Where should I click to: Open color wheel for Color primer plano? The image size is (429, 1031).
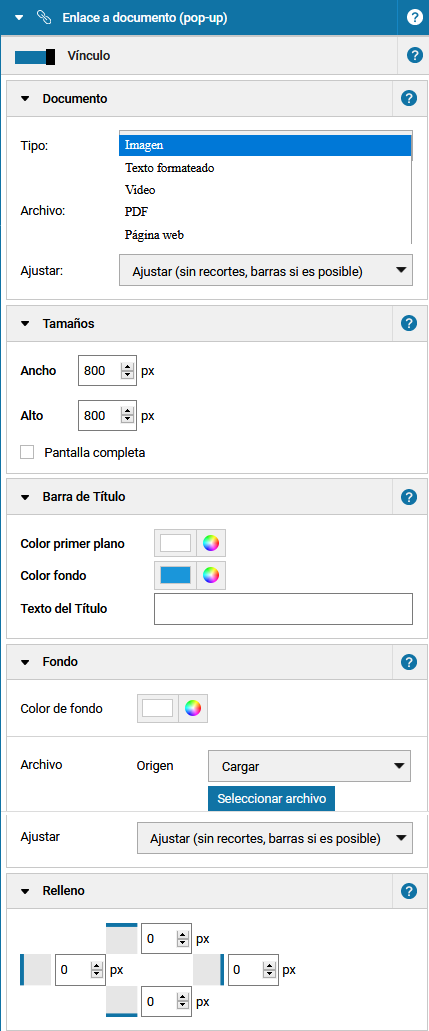(211, 543)
